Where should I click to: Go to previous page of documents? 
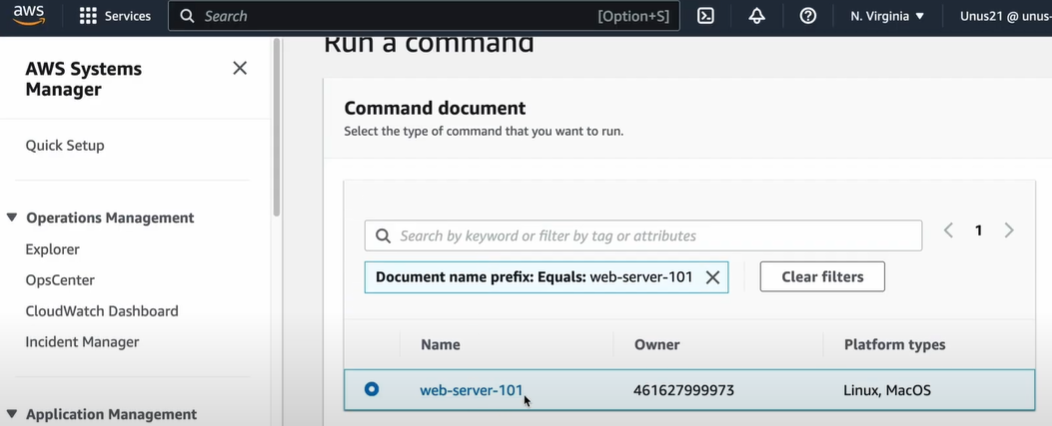(x=949, y=231)
